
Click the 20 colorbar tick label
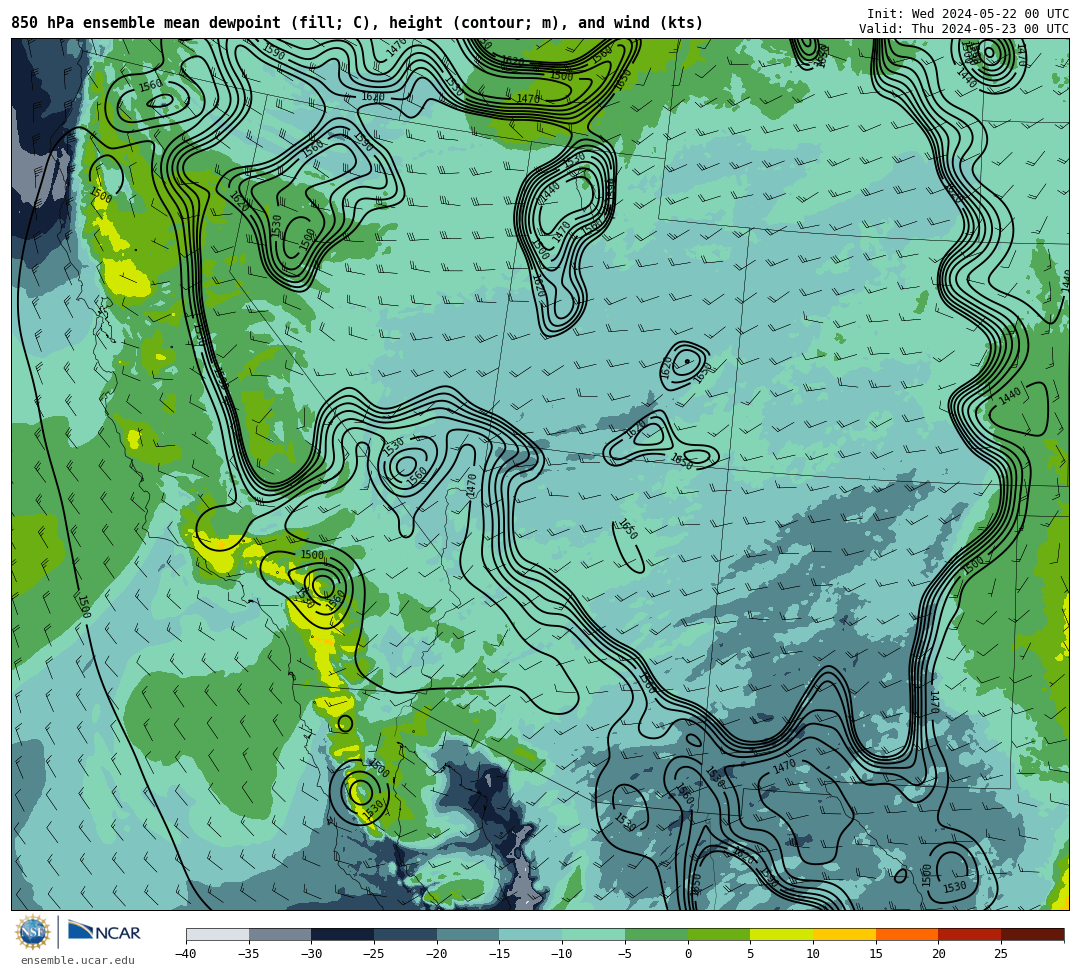click(938, 954)
